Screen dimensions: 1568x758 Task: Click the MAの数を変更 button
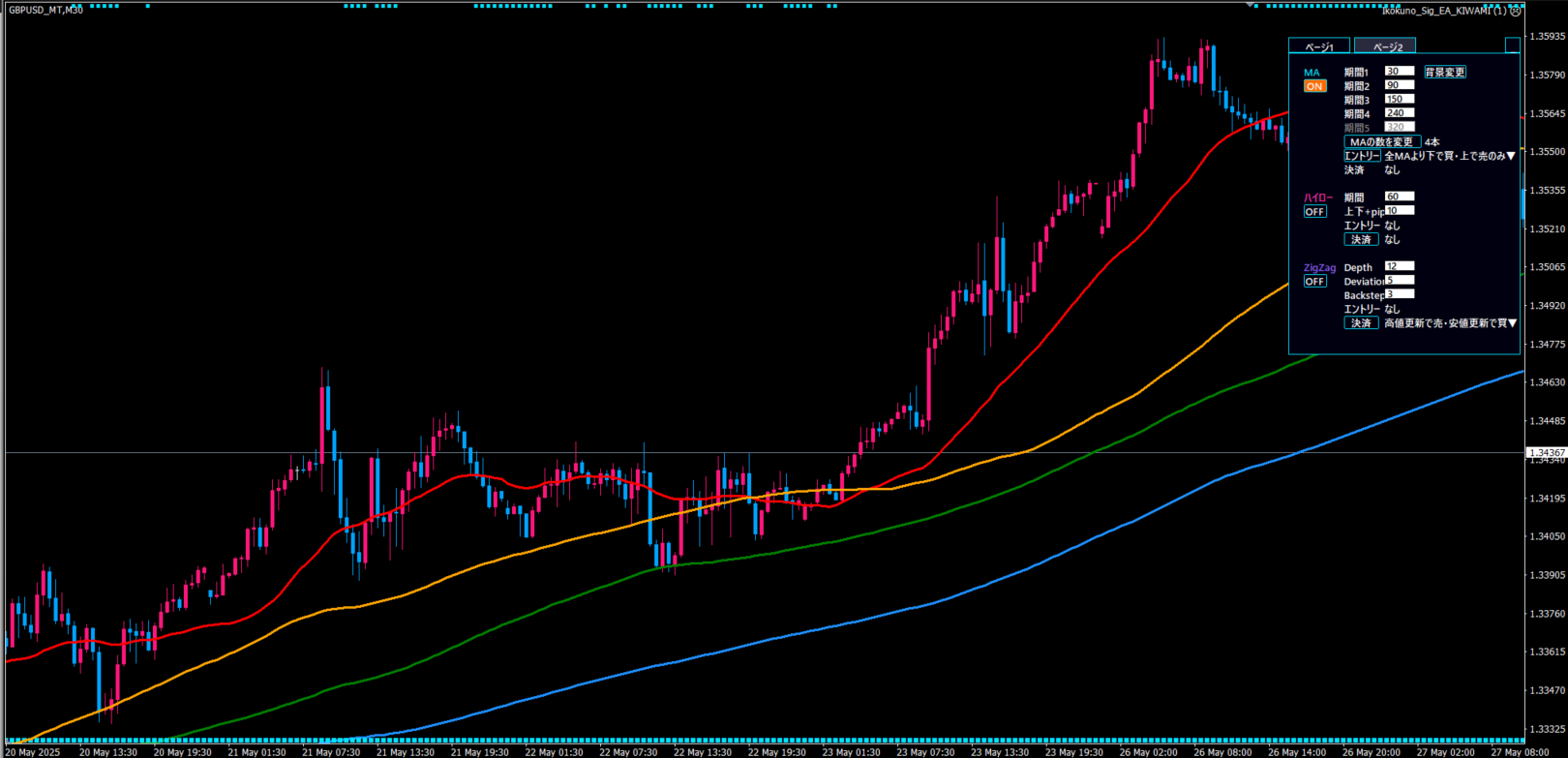[x=1381, y=142]
